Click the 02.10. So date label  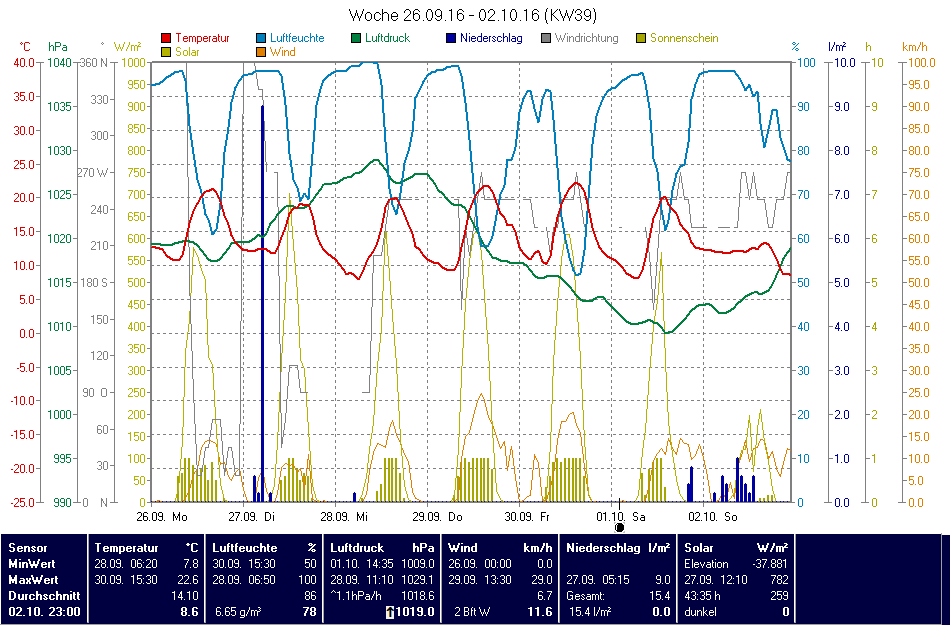tap(712, 517)
